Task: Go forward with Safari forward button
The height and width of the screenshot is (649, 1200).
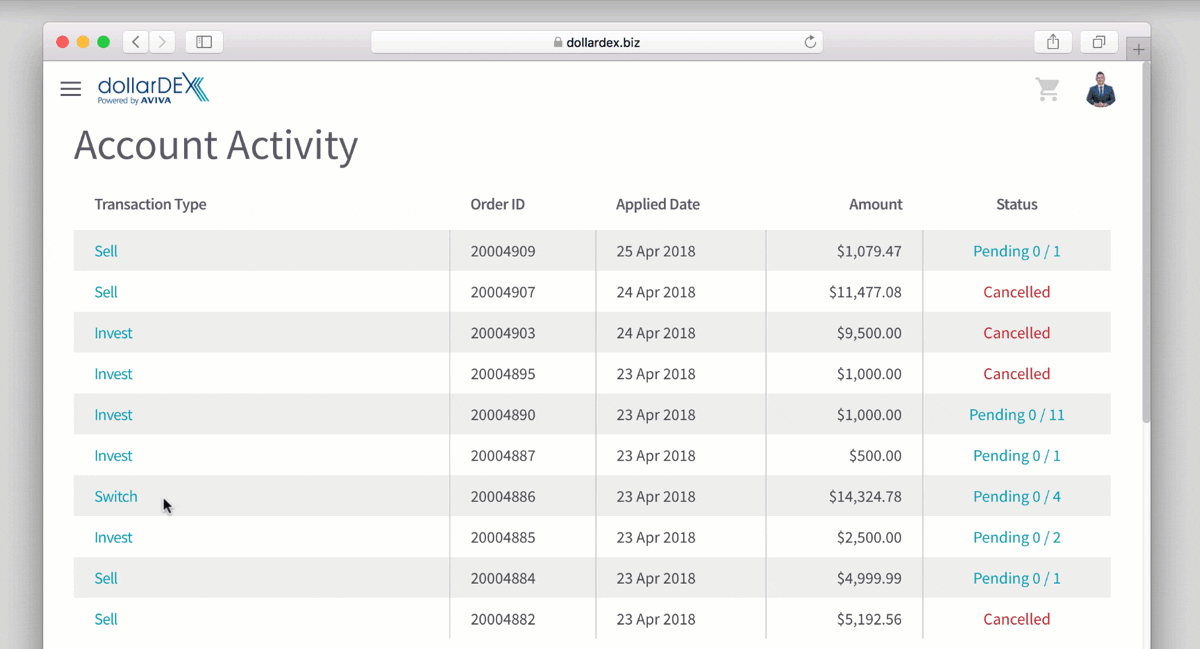Action: 162,42
